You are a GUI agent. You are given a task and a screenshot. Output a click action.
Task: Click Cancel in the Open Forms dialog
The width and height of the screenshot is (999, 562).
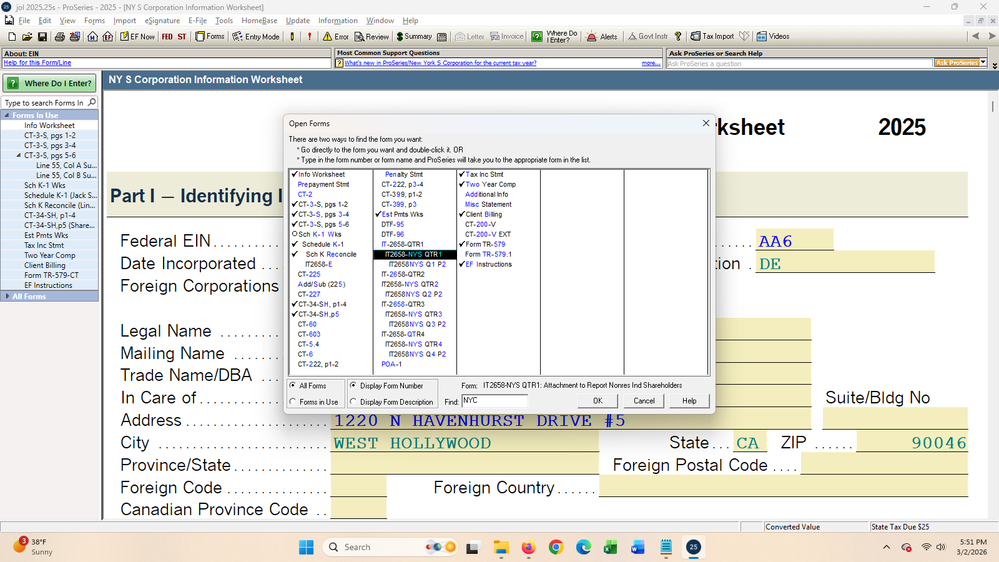[x=644, y=401]
